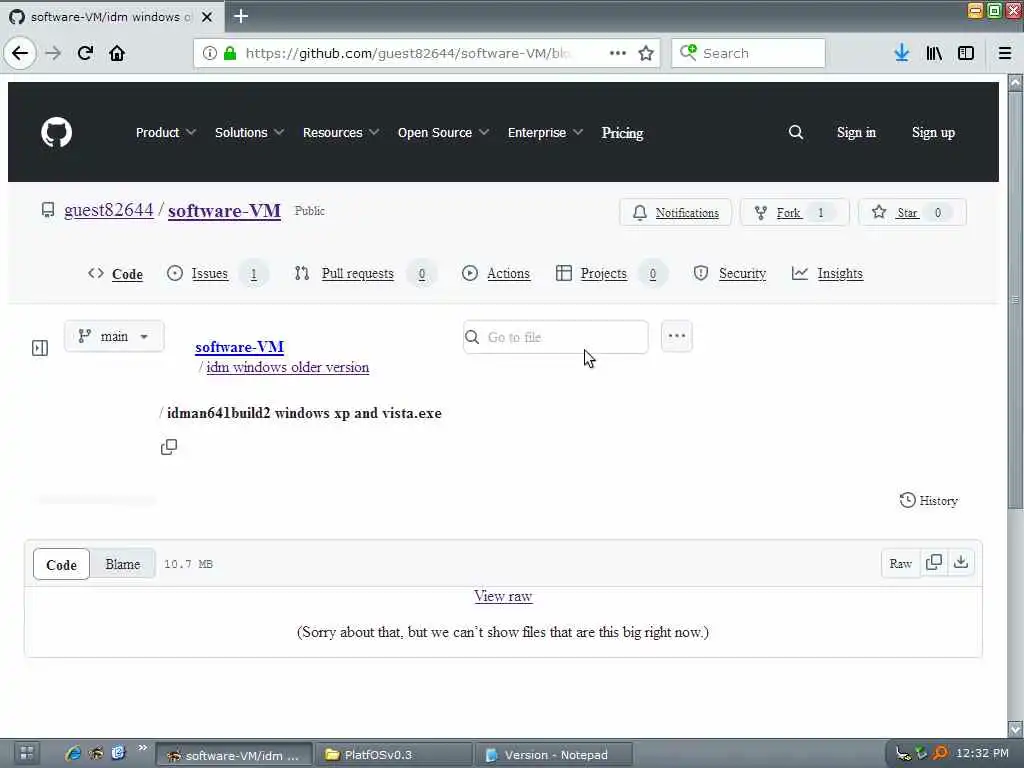Screen dimensions: 1024x768
Task: Reload the page with the refresh icon
Action: point(85,53)
